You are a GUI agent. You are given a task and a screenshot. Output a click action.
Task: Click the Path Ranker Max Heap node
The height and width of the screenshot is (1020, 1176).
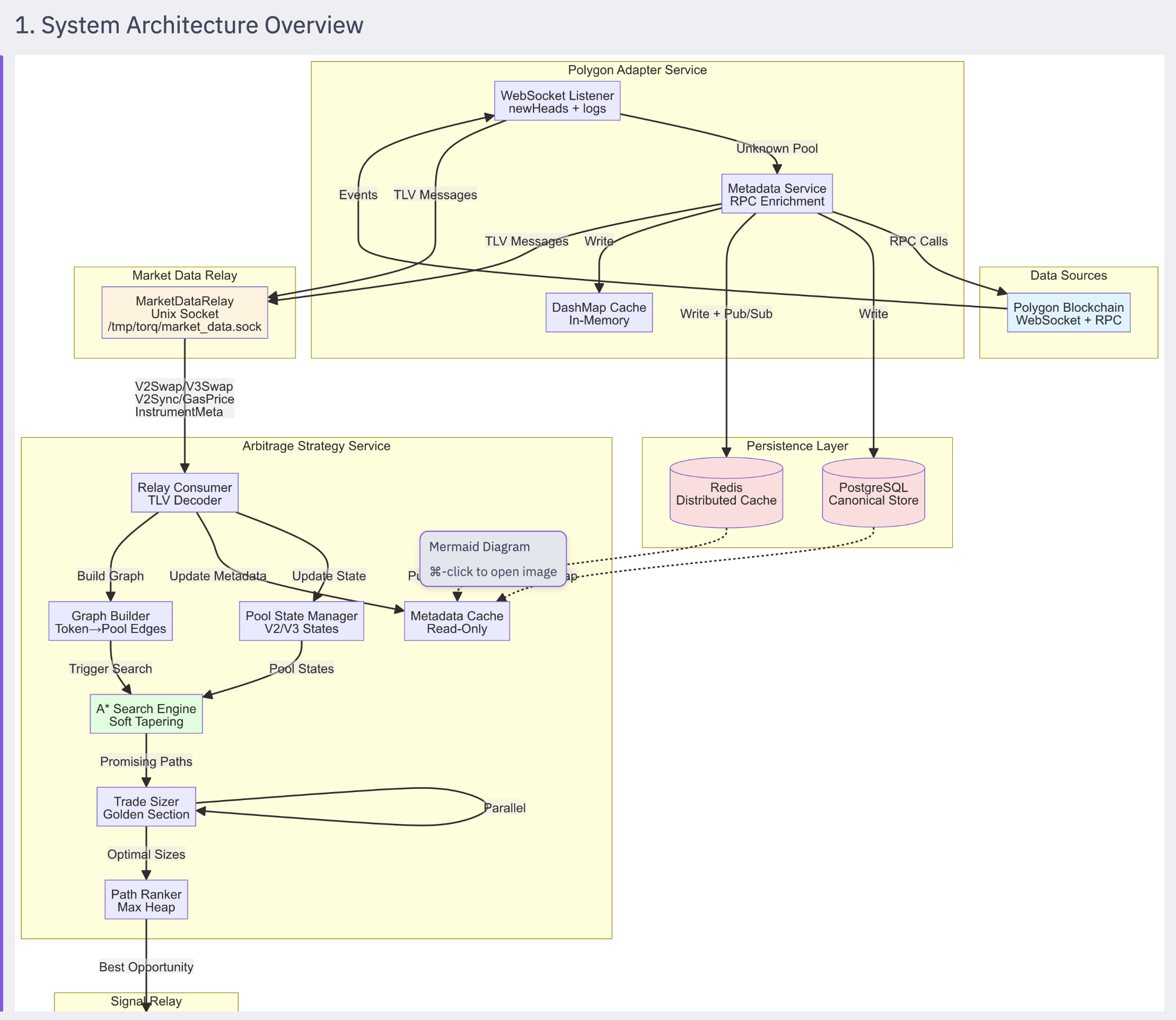[146, 900]
